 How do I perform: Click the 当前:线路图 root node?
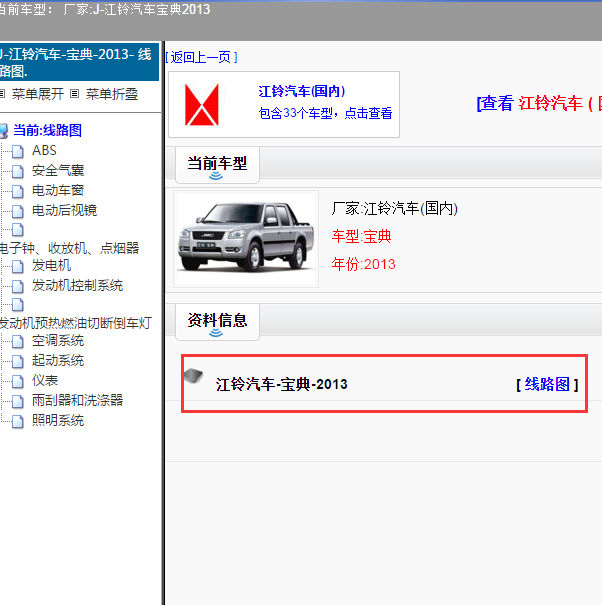(x=47, y=130)
